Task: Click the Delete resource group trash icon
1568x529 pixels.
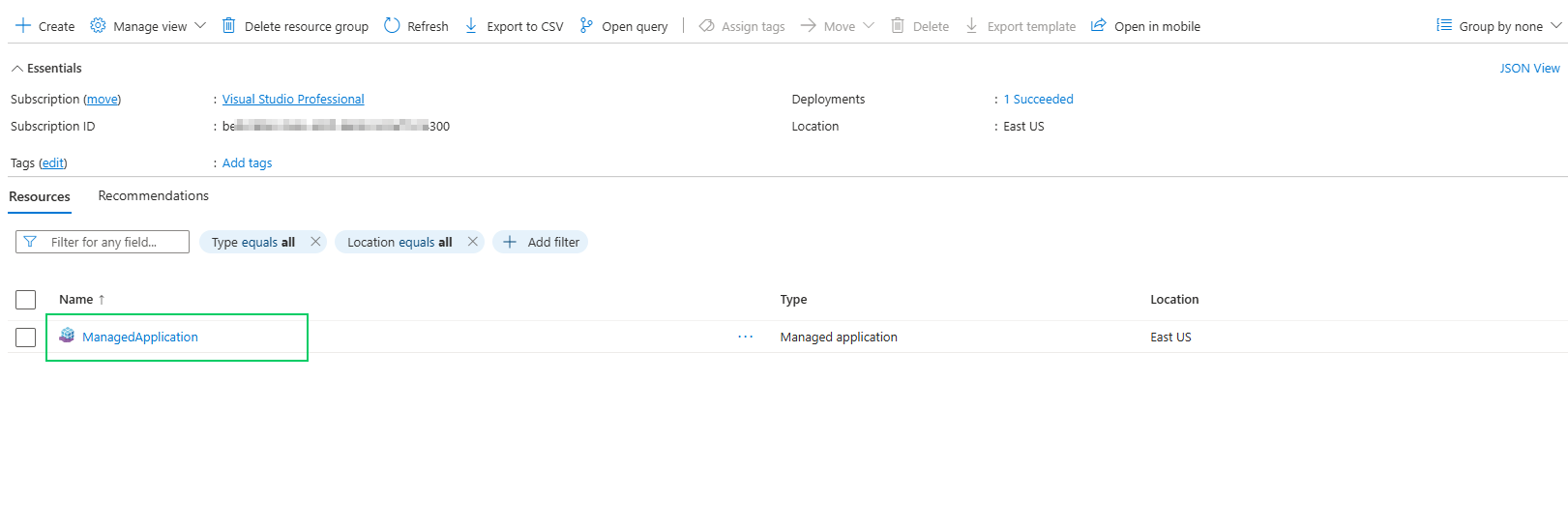Action: tap(228, 26)
